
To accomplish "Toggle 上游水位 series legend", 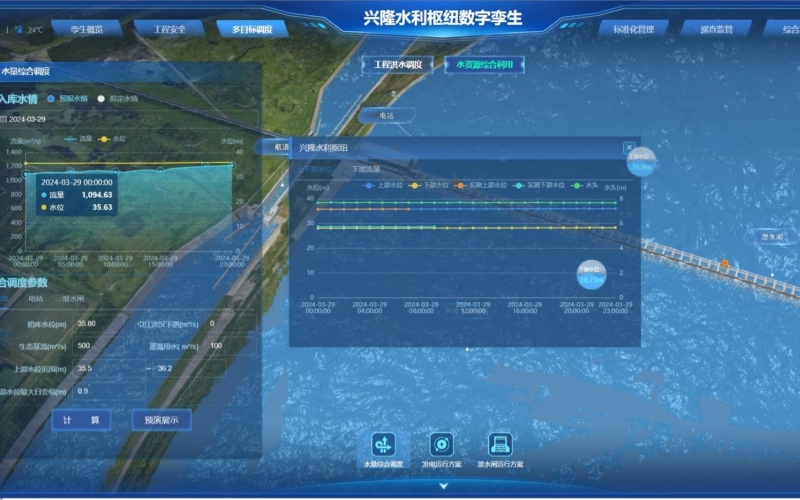I will [382, 185].
